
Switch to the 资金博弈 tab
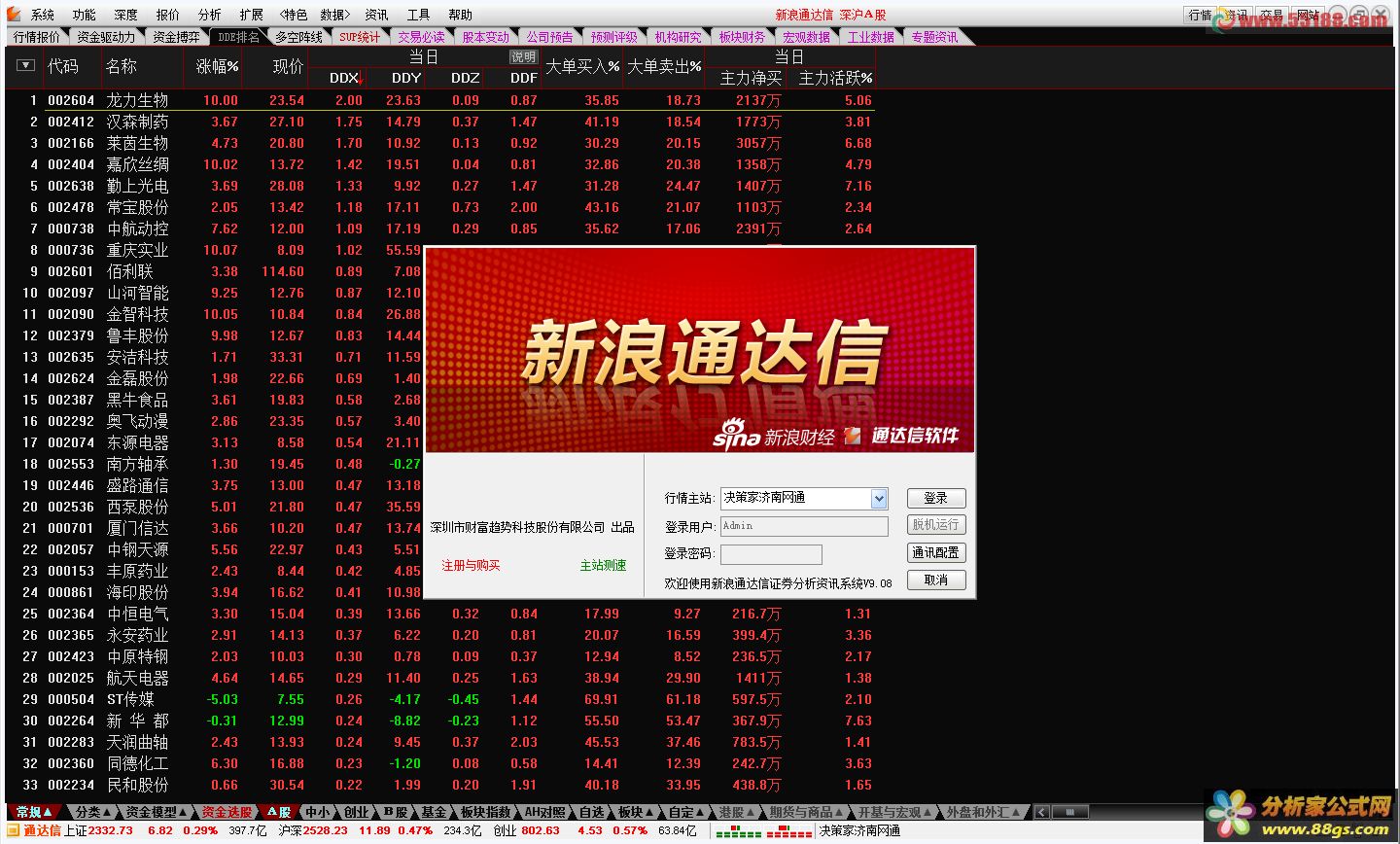tap(176, 37)
